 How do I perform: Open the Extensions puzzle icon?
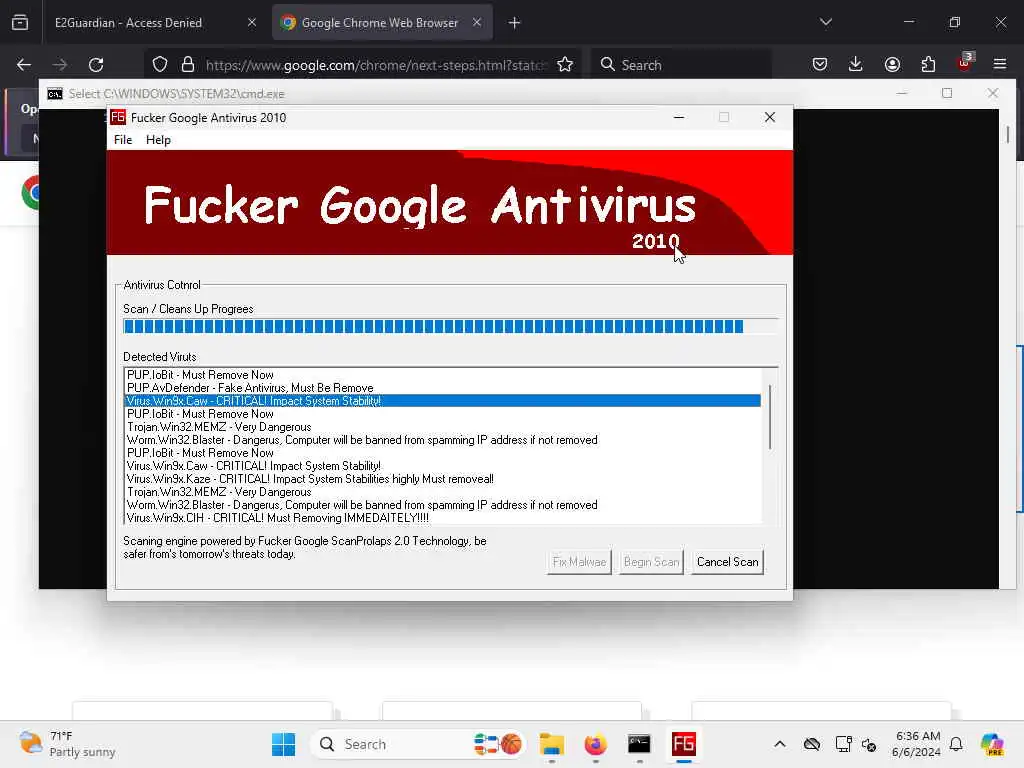pyautogui.click(x=928, y=65)
